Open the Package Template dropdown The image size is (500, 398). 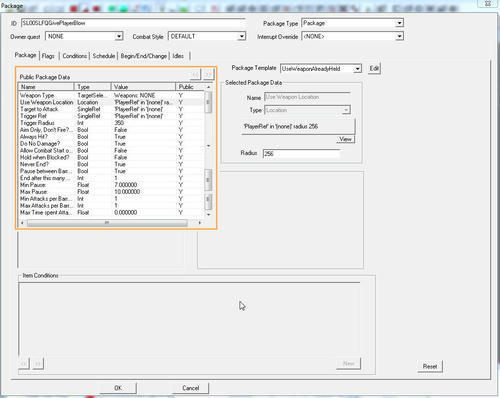point(357,69)
